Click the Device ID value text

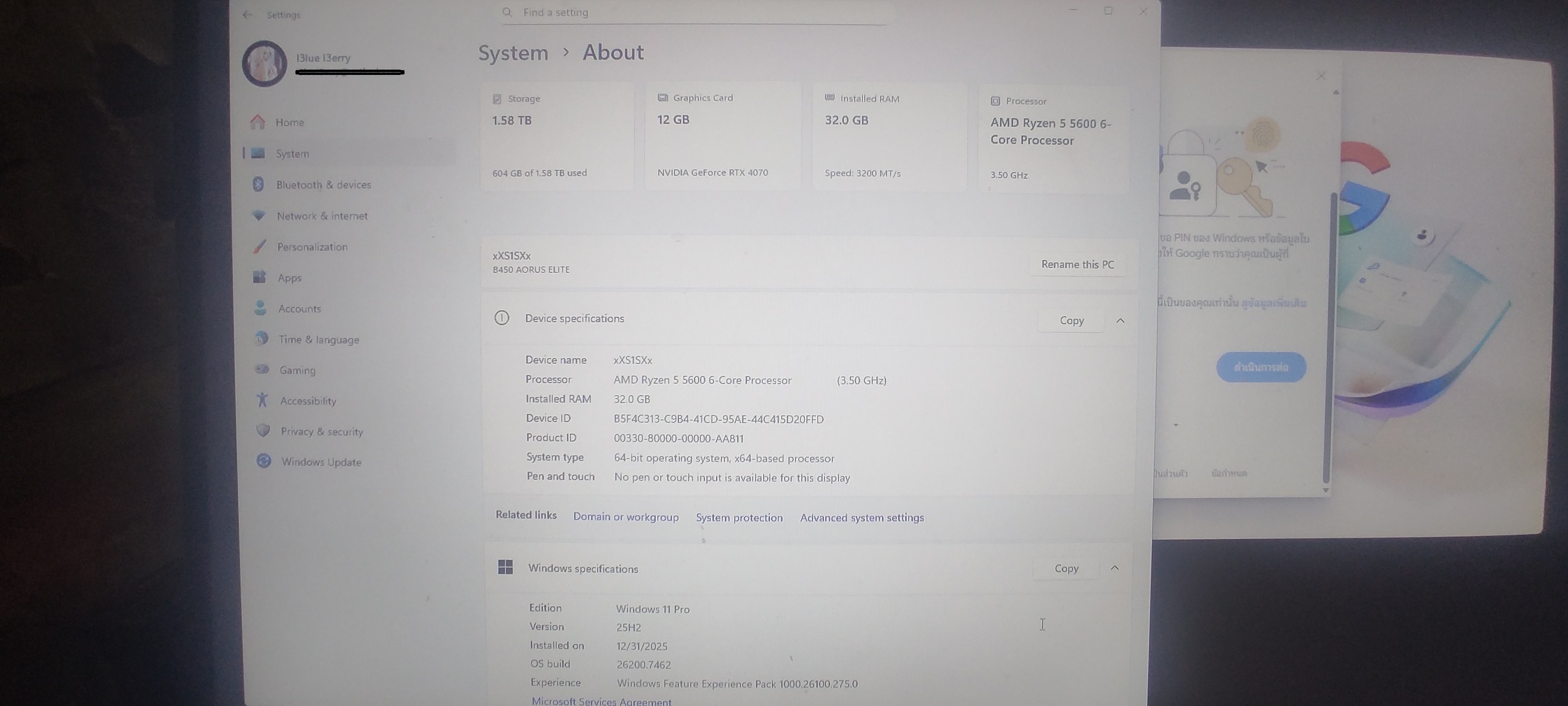pyautogui.click(x=718, y=419)
